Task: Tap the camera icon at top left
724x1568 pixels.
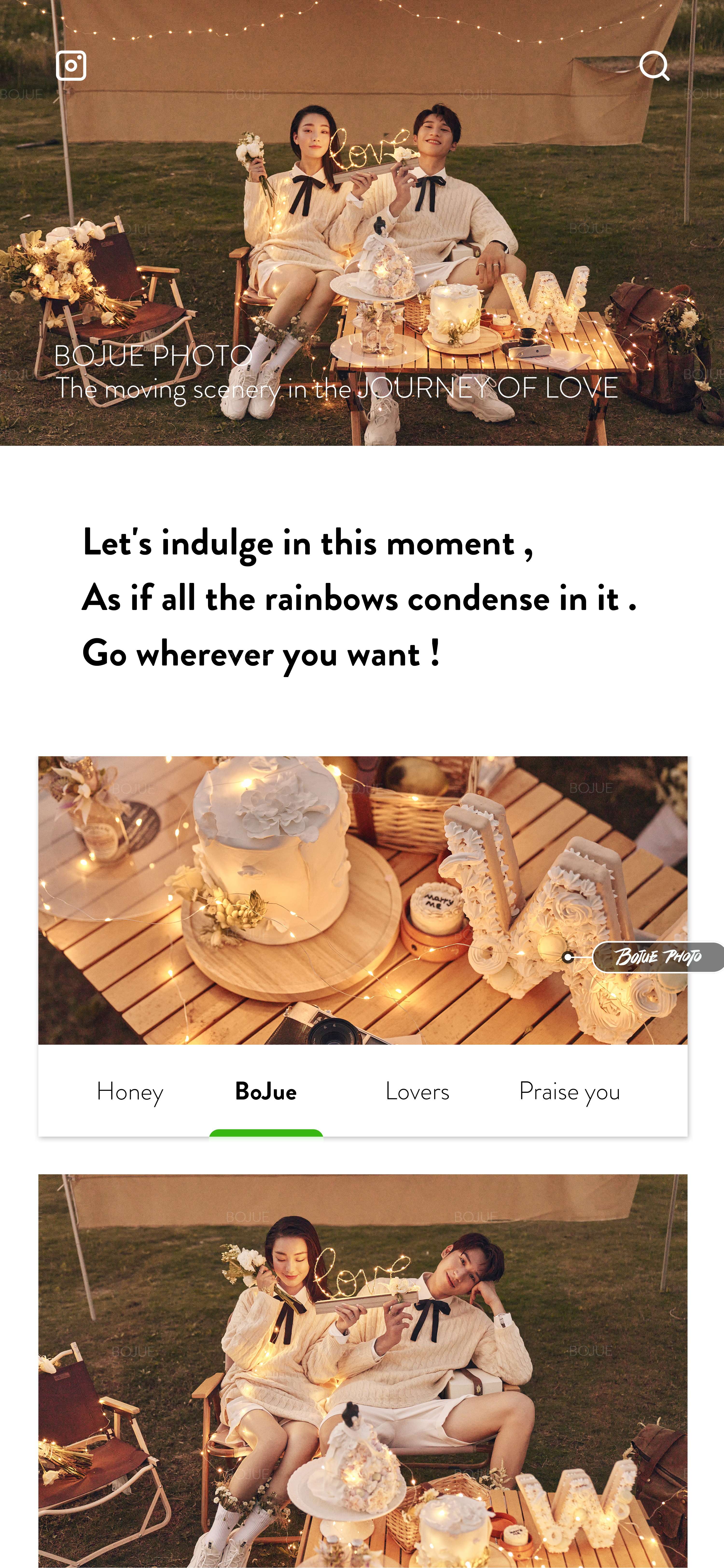Action: [x=71, y=66]
